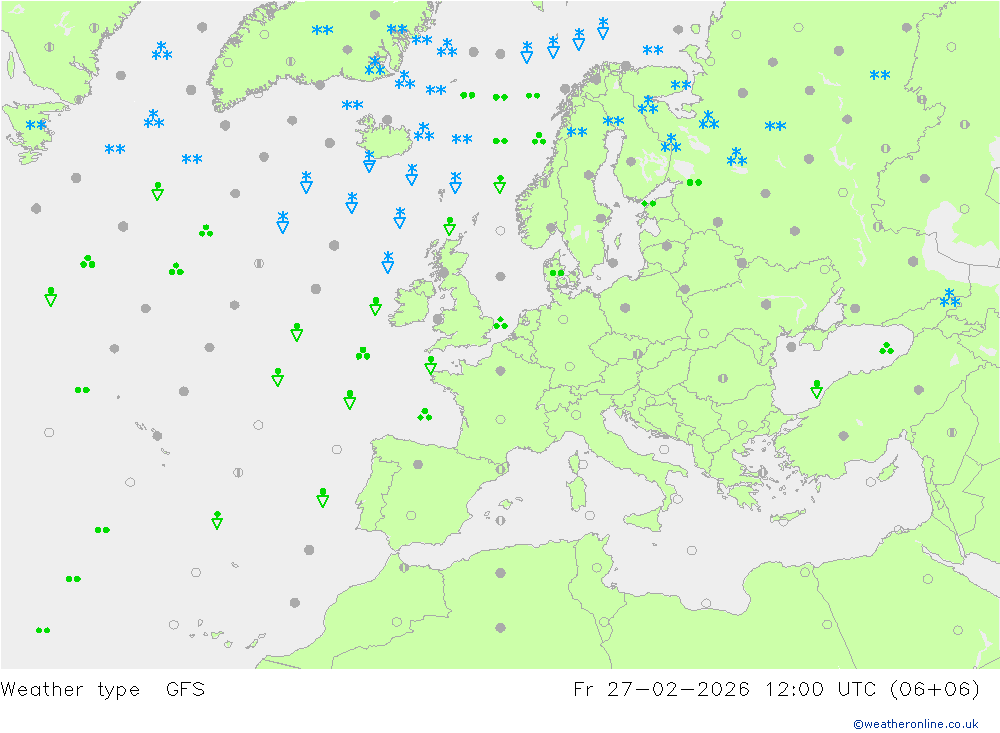Image resolution: width=1000 pixels, height=733 pixels.
Task: Click the green rain symbol off southeast England
Action: (501, 323)
